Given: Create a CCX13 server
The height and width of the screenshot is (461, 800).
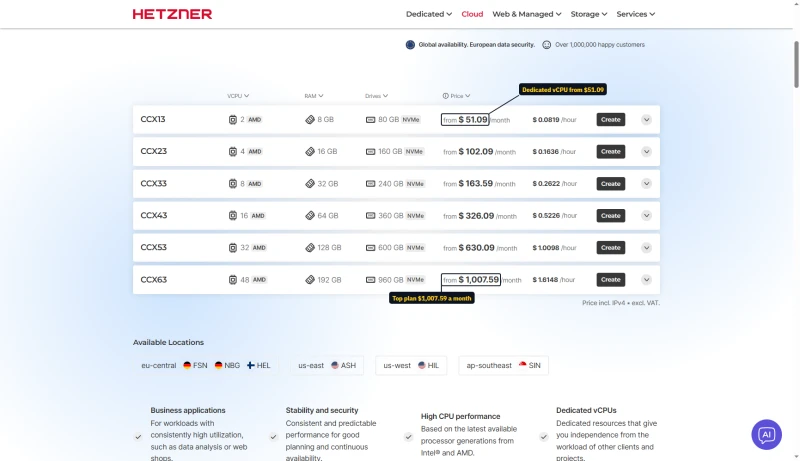Looking at the screenshot, I should click(611, 120).
